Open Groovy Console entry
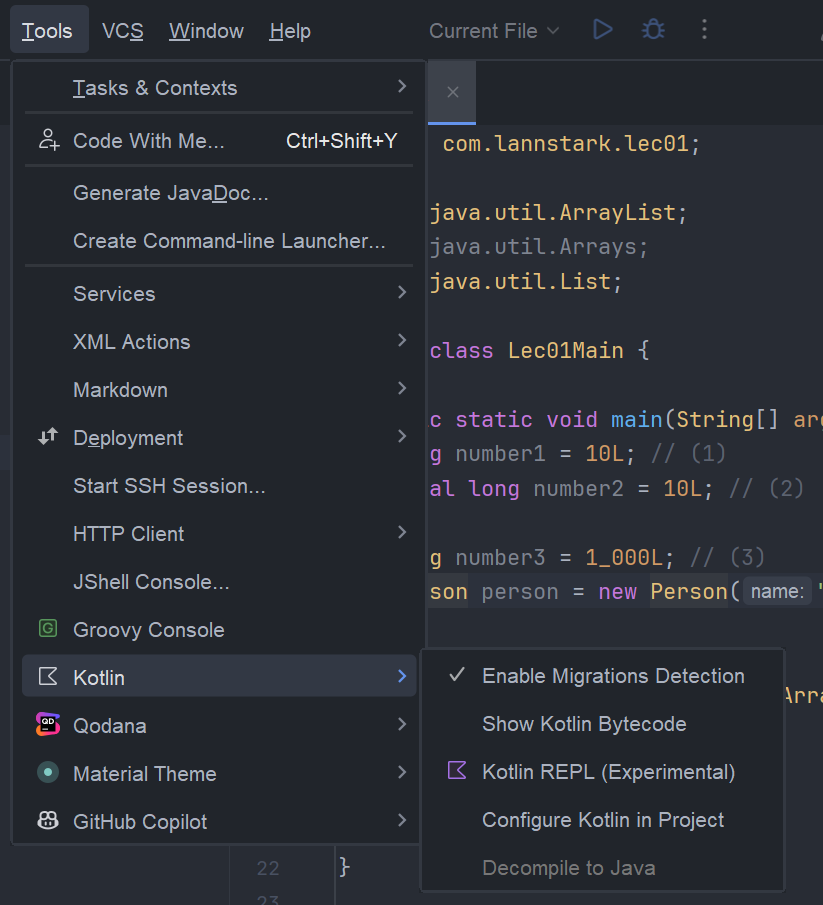Image resolution: width=823 pixels, height=905 pixels. coord(219,630)
